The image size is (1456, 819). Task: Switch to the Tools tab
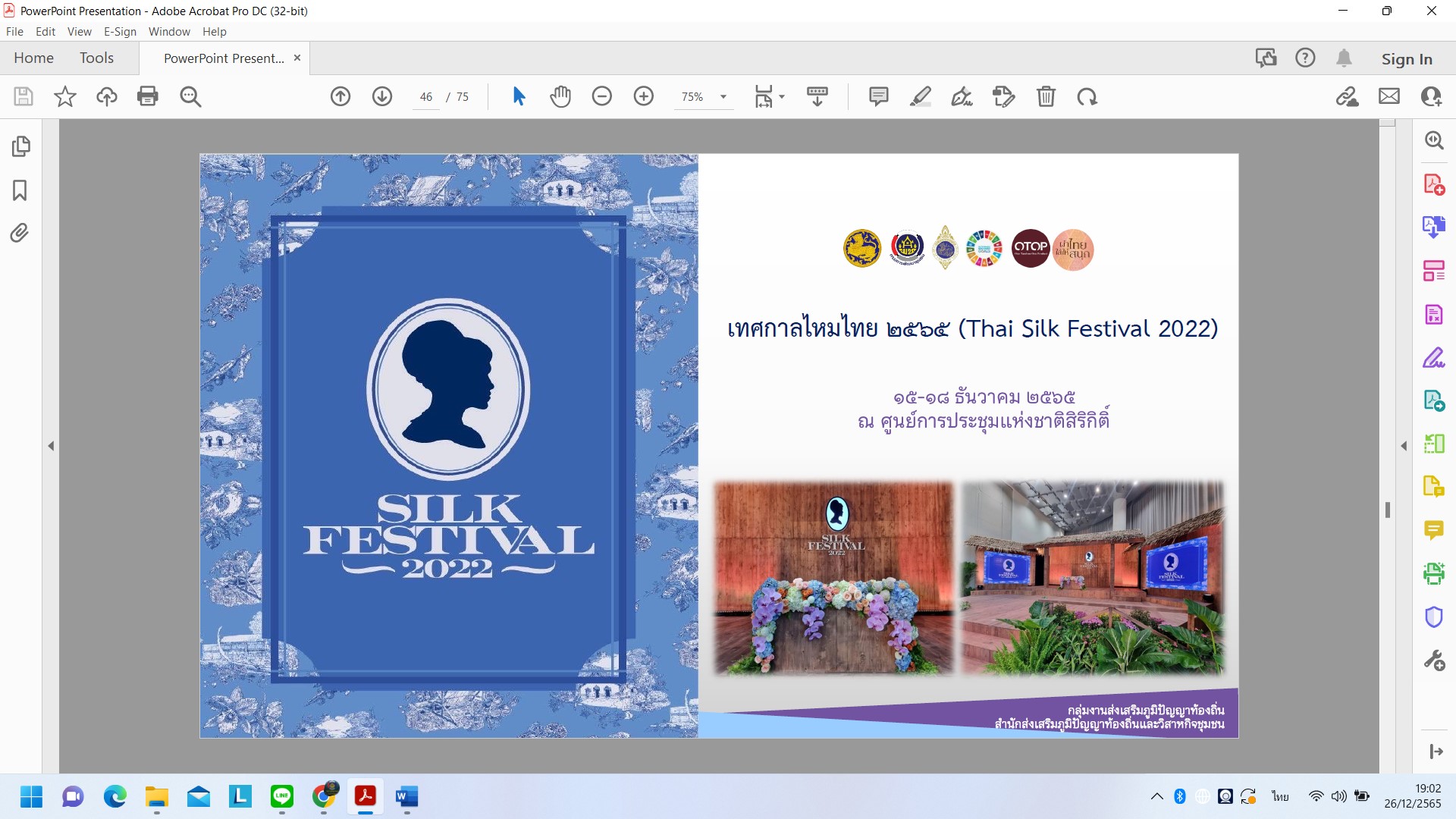pyautogui.click(x=96, y=58)
